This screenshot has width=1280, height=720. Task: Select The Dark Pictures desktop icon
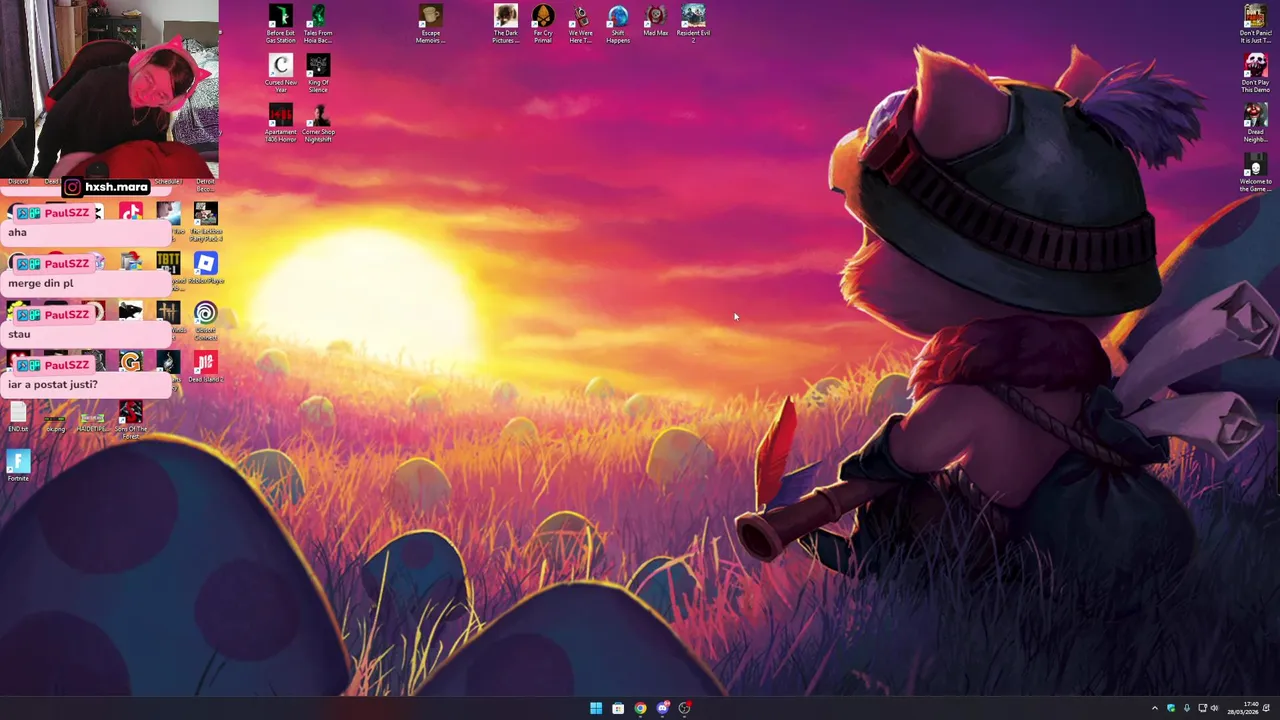click(x=506, y=24)
